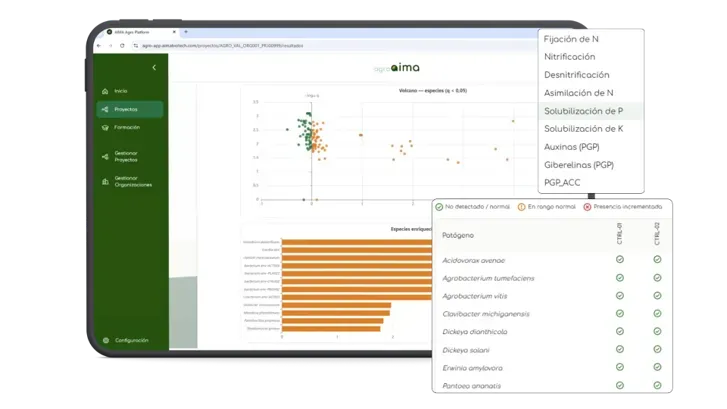Click No detectado / normal legend icon
Image resolution: width=727 pixels, height=409 pixels.
[x=439, y=207]
